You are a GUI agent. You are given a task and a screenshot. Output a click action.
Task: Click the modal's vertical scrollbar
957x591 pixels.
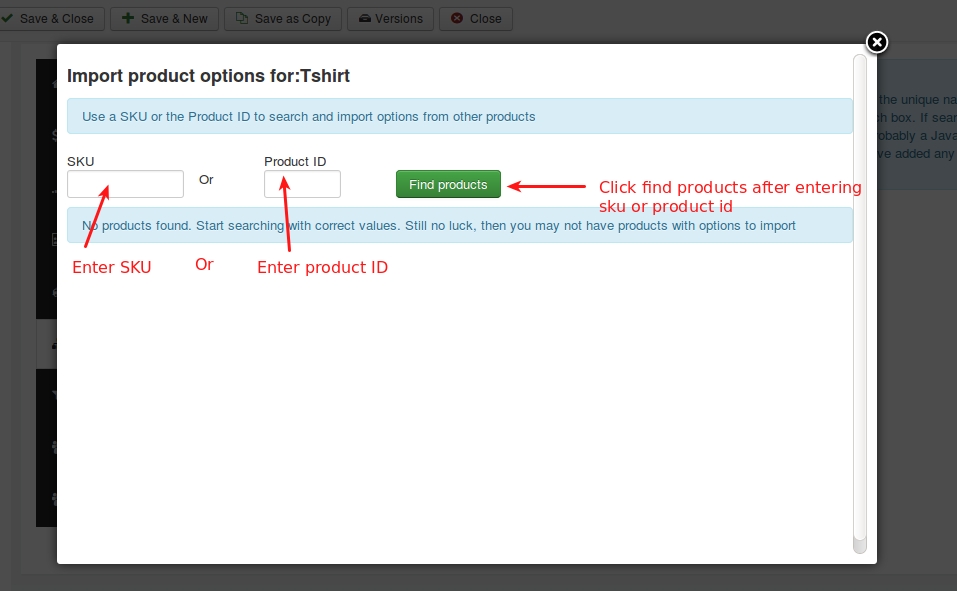point(859,300)
